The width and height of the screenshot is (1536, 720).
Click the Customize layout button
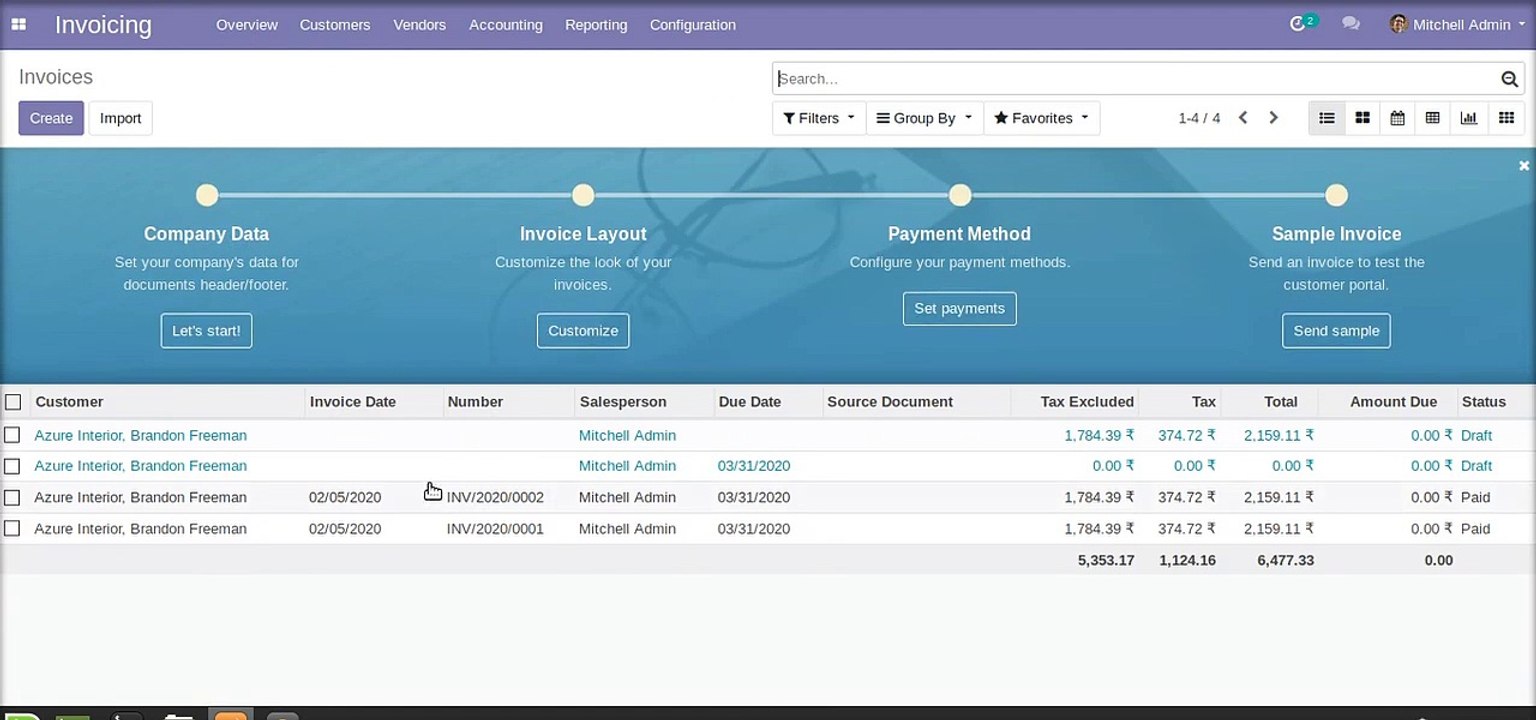[583, 331]
